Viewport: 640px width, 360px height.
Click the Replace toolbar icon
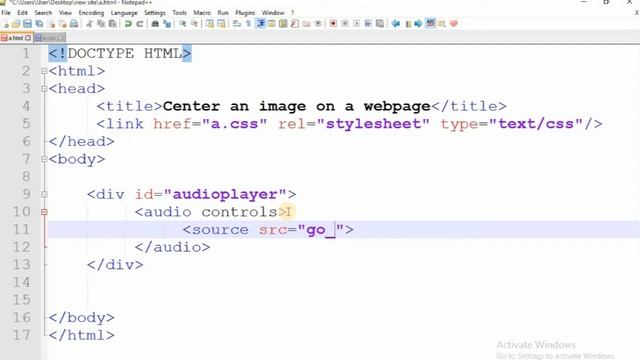click(167, 24)
